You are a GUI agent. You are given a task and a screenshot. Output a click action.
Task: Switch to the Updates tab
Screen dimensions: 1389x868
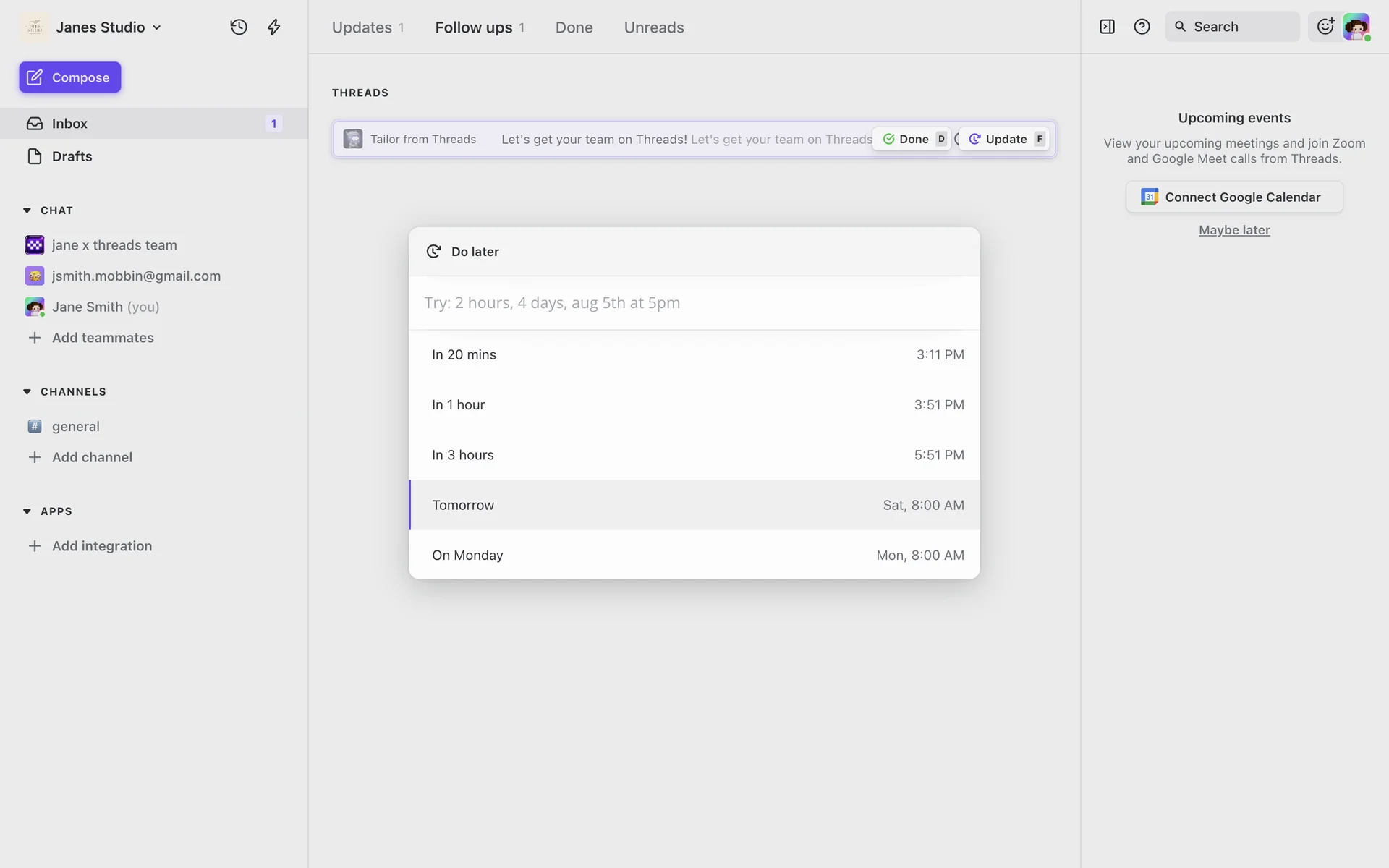[x=362, y=27]
